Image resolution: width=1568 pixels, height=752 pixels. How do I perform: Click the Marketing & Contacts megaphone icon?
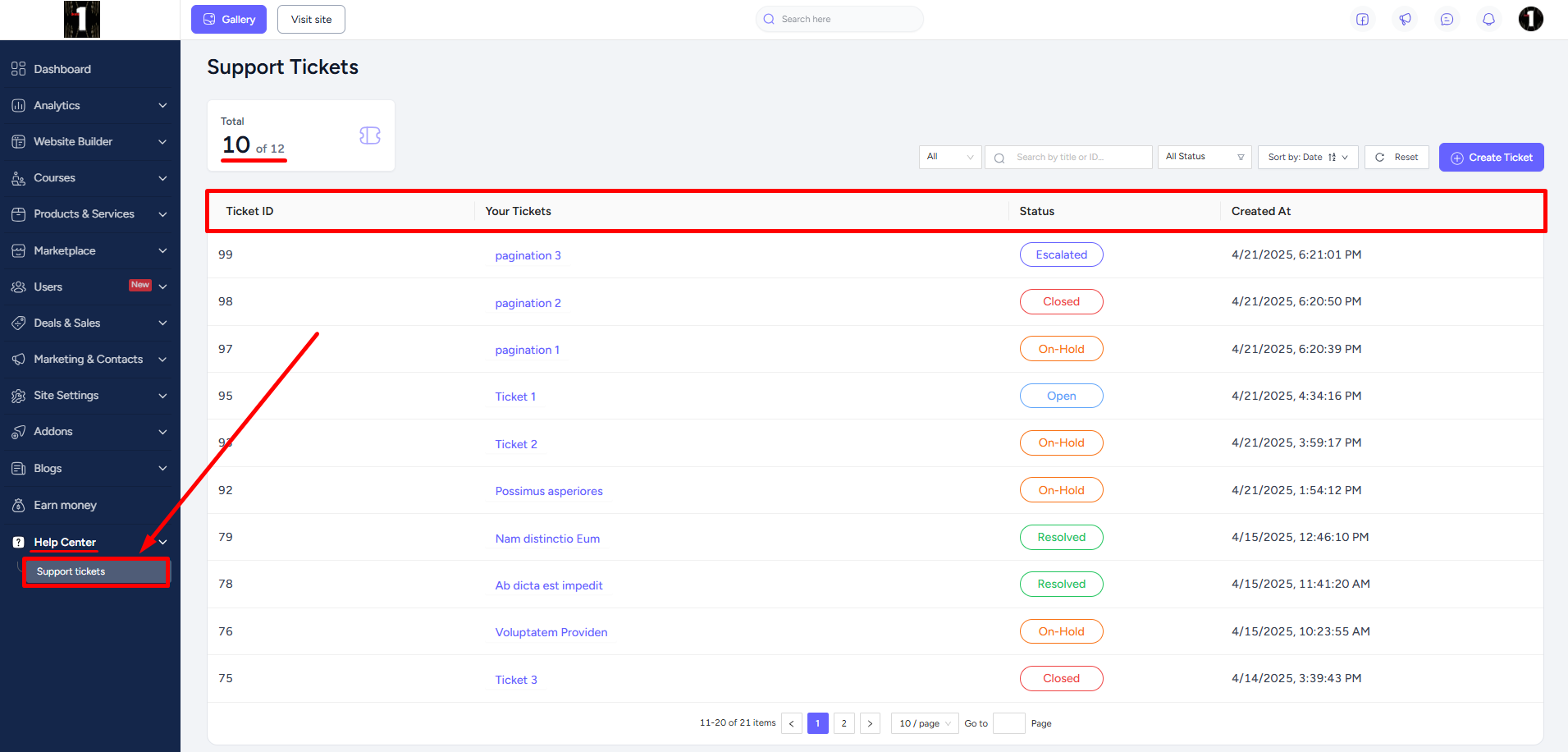click(x=18, y=360)
